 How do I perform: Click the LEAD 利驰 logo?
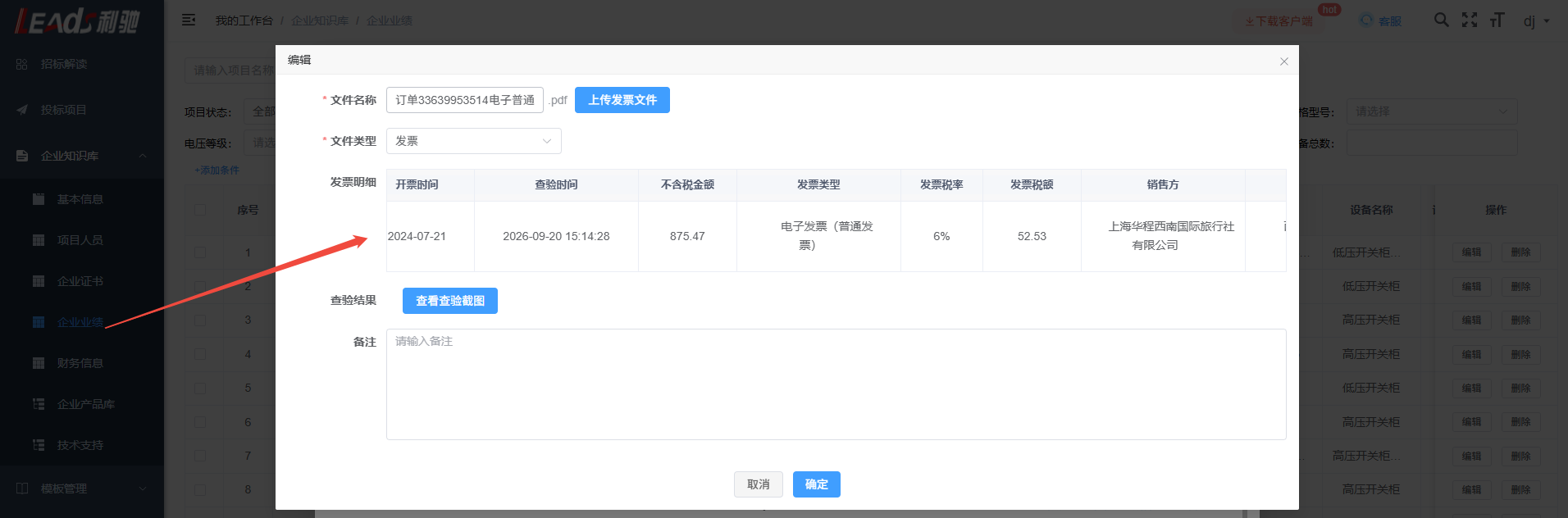coord(78,20)
